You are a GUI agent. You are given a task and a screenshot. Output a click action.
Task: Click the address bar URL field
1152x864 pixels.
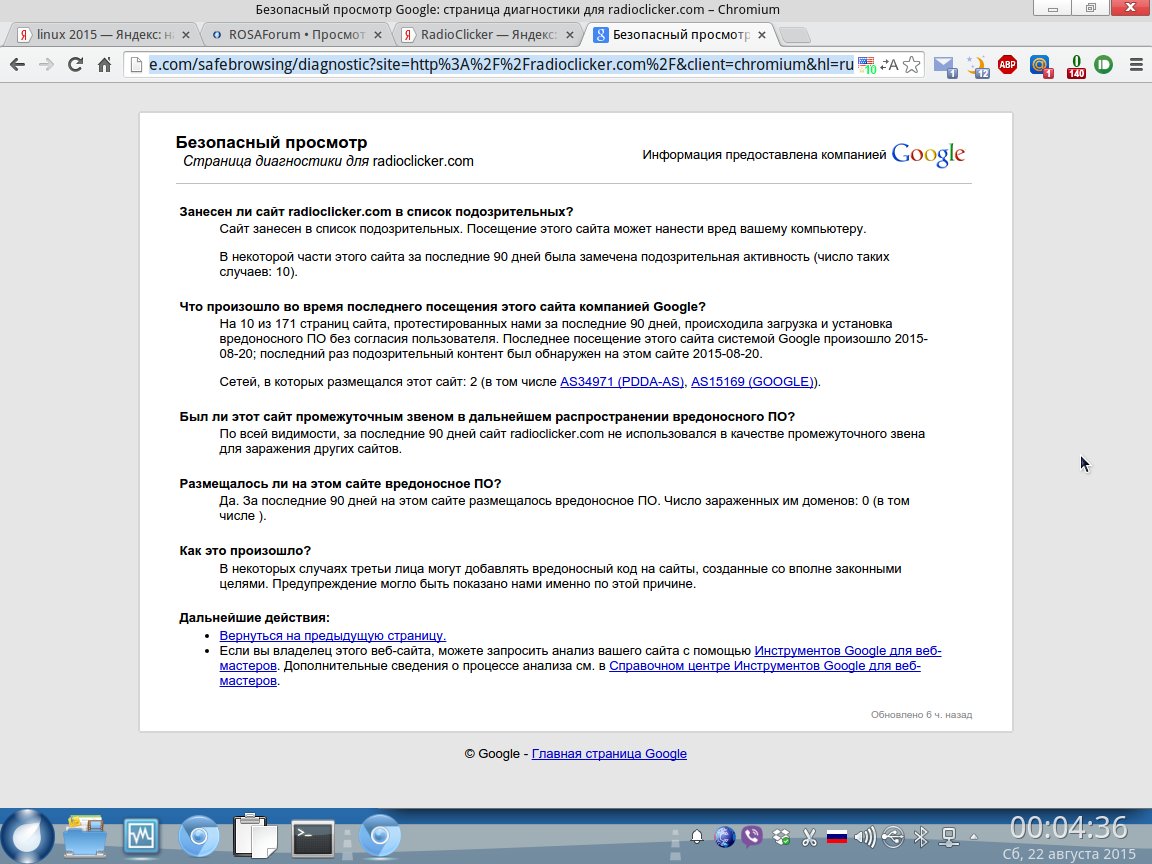[x=500, y=65]
